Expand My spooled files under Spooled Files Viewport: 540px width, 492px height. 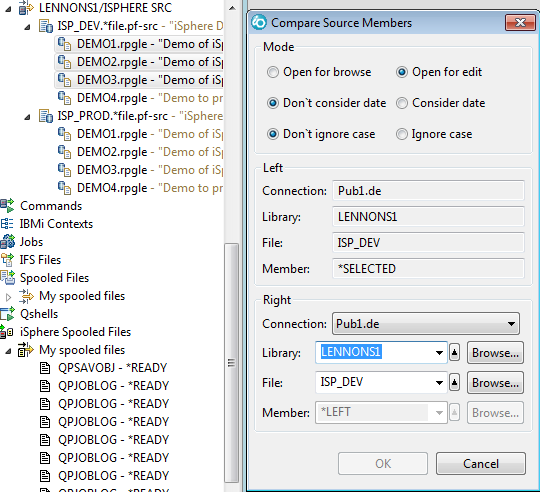click(x=9, y=297)
